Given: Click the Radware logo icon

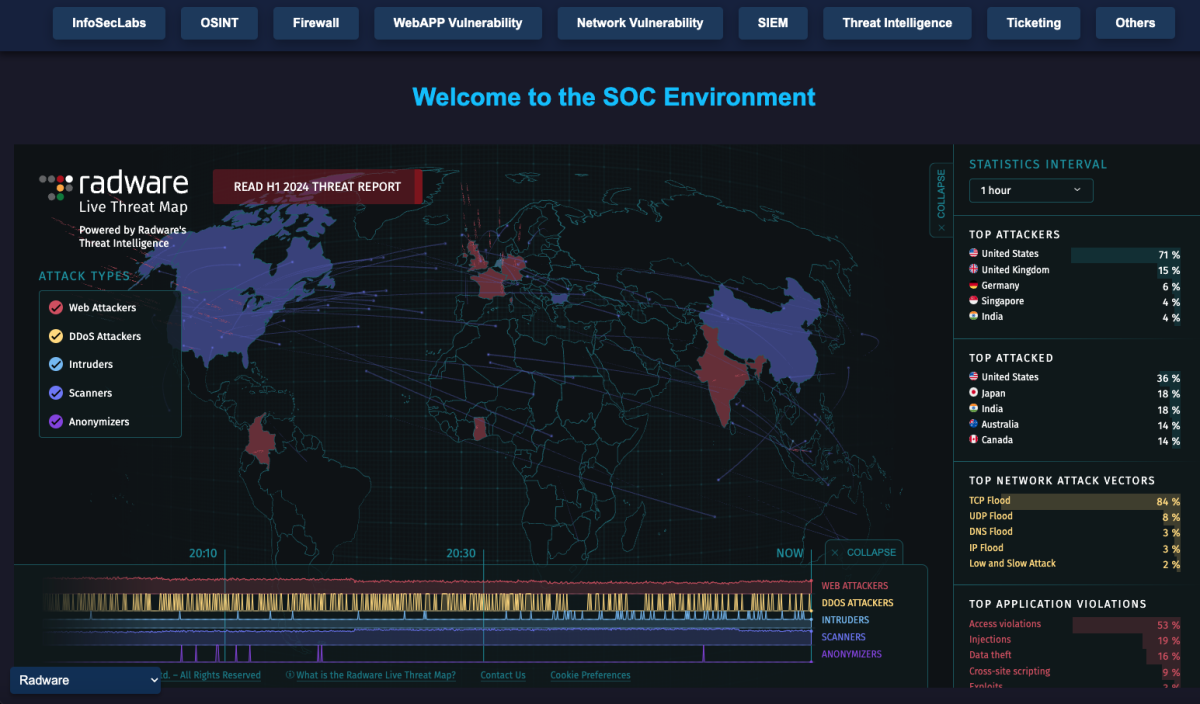Looking at the screenshot, I should point(56,186).
